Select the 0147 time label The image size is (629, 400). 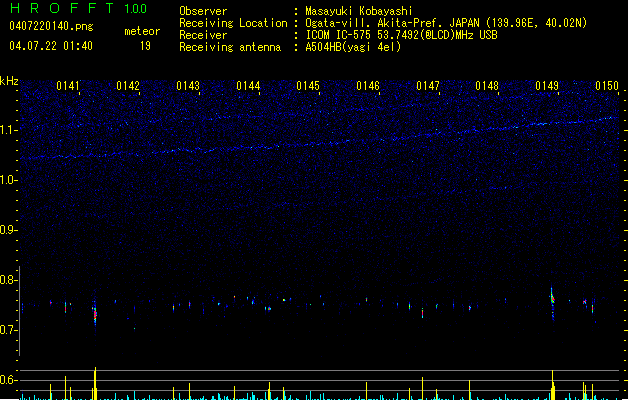tap(428, 86)
